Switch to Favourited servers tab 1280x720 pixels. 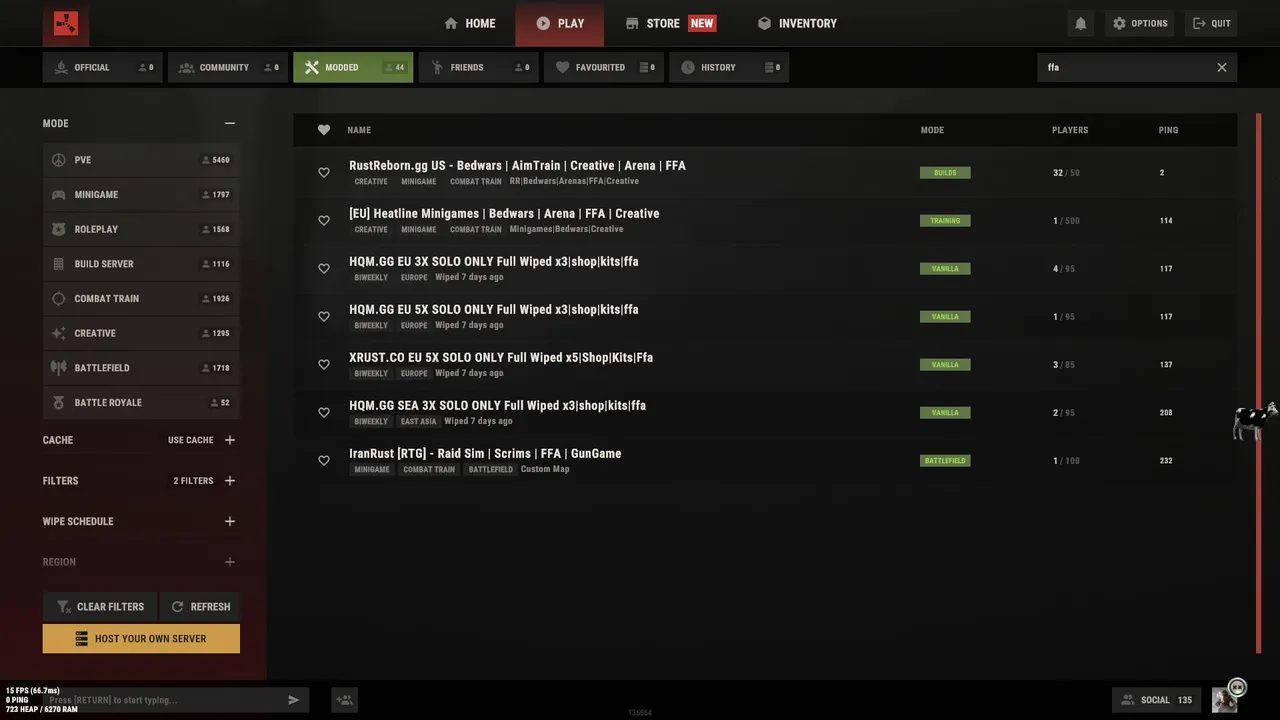(x=603, y=67)
